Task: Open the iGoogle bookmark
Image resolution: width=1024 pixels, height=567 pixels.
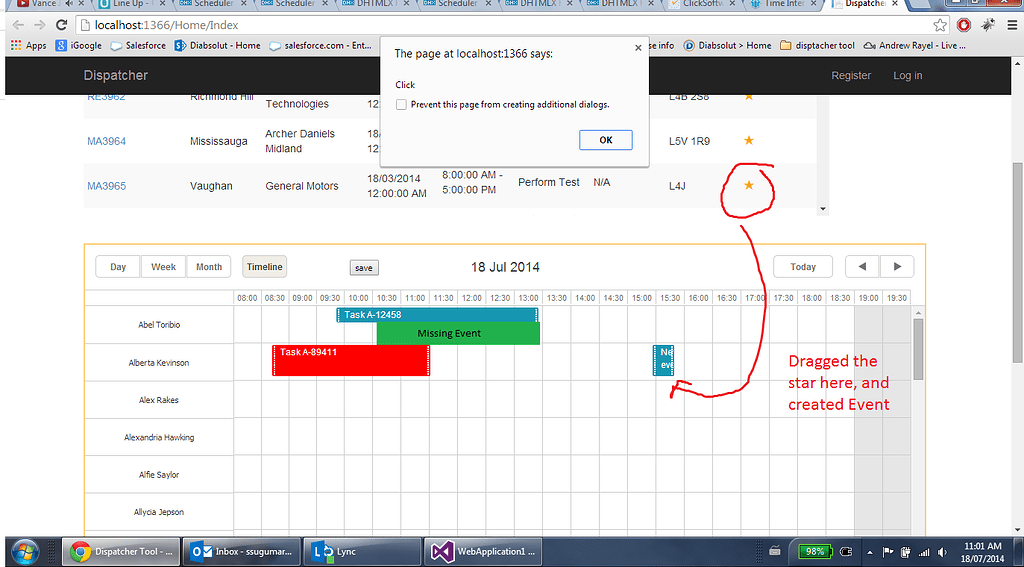Action: click(79, 46)
